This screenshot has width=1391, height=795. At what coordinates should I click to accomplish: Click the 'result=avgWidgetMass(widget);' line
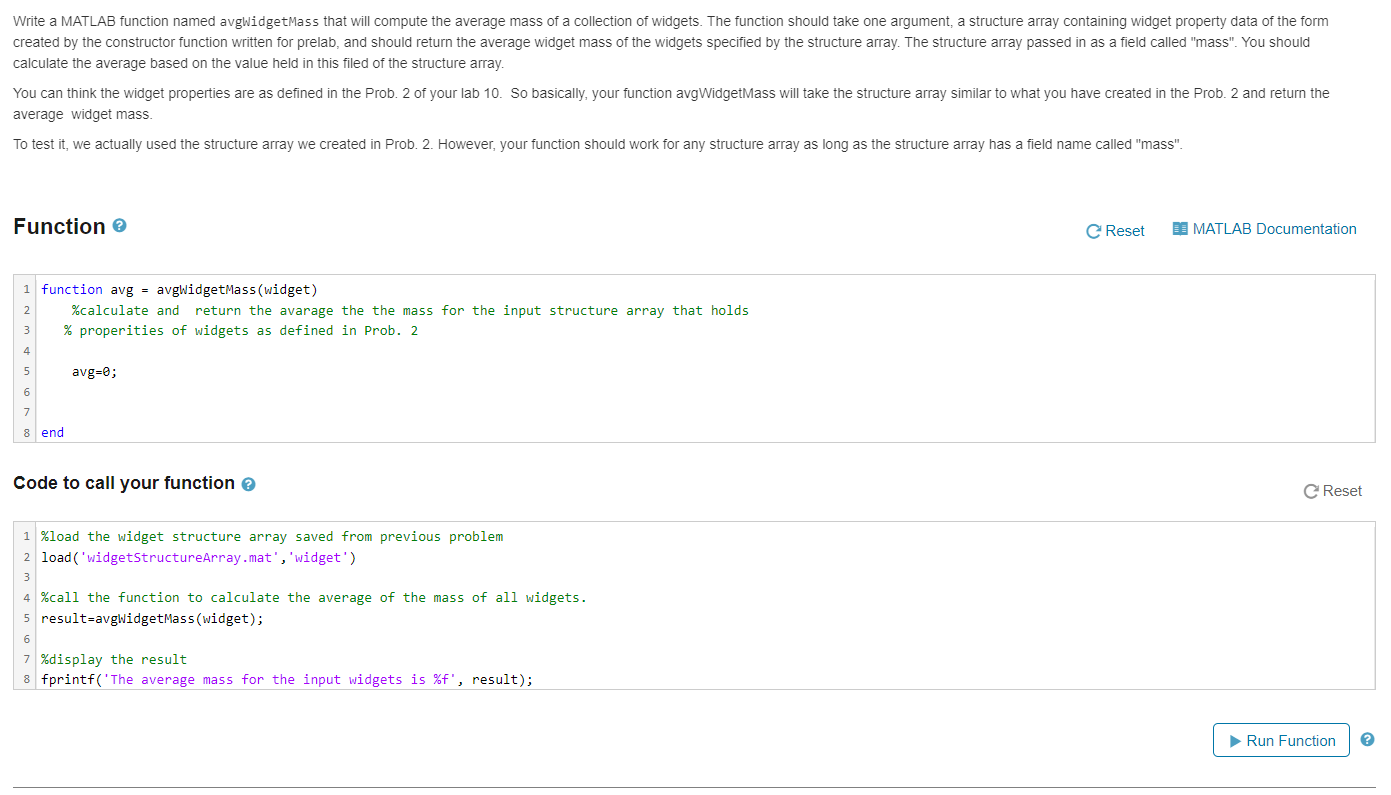pyautogui.click(x=153, y=618)
